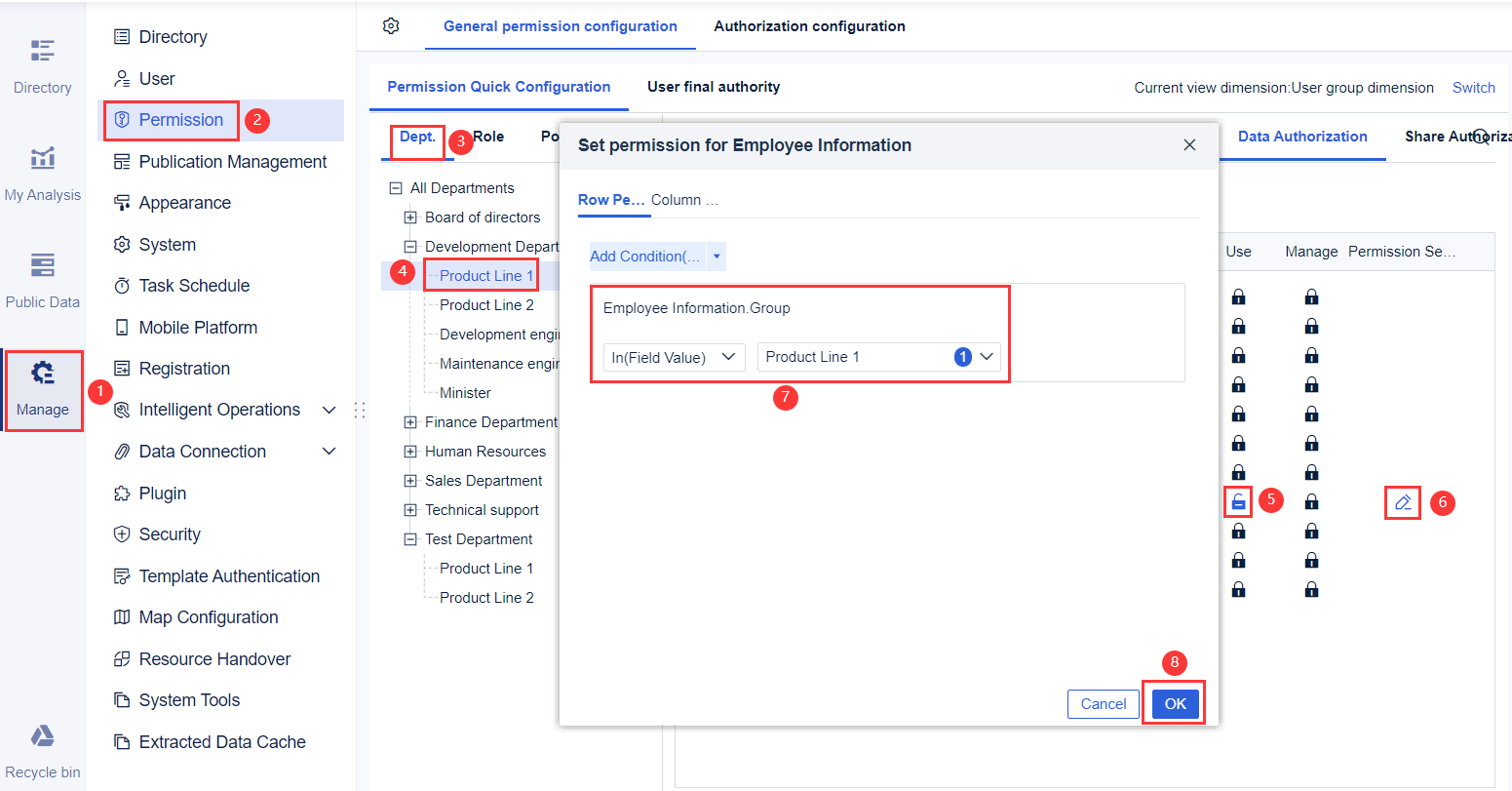Screen dimensions: 1512x791
Task: Toggle the topmost Manage column lock
Action: click(1312, 296)
